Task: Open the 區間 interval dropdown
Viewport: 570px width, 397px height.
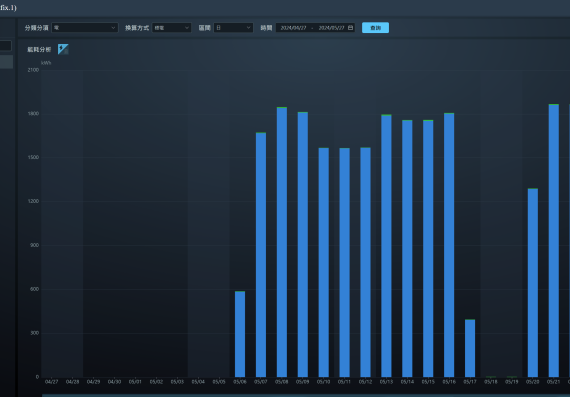Action: point(233,28)
